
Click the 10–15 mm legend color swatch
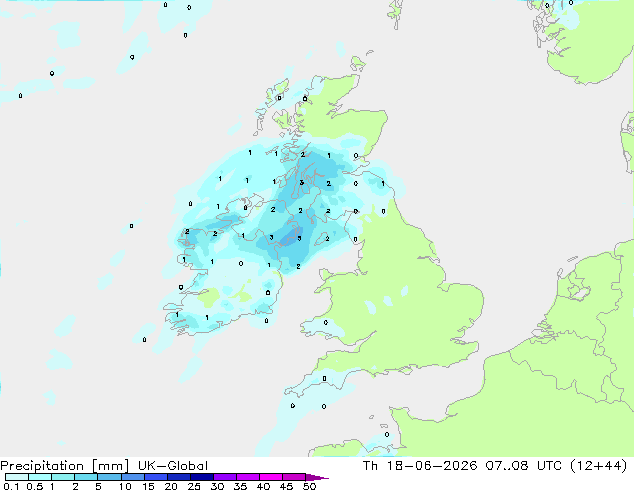click(132, 477)
